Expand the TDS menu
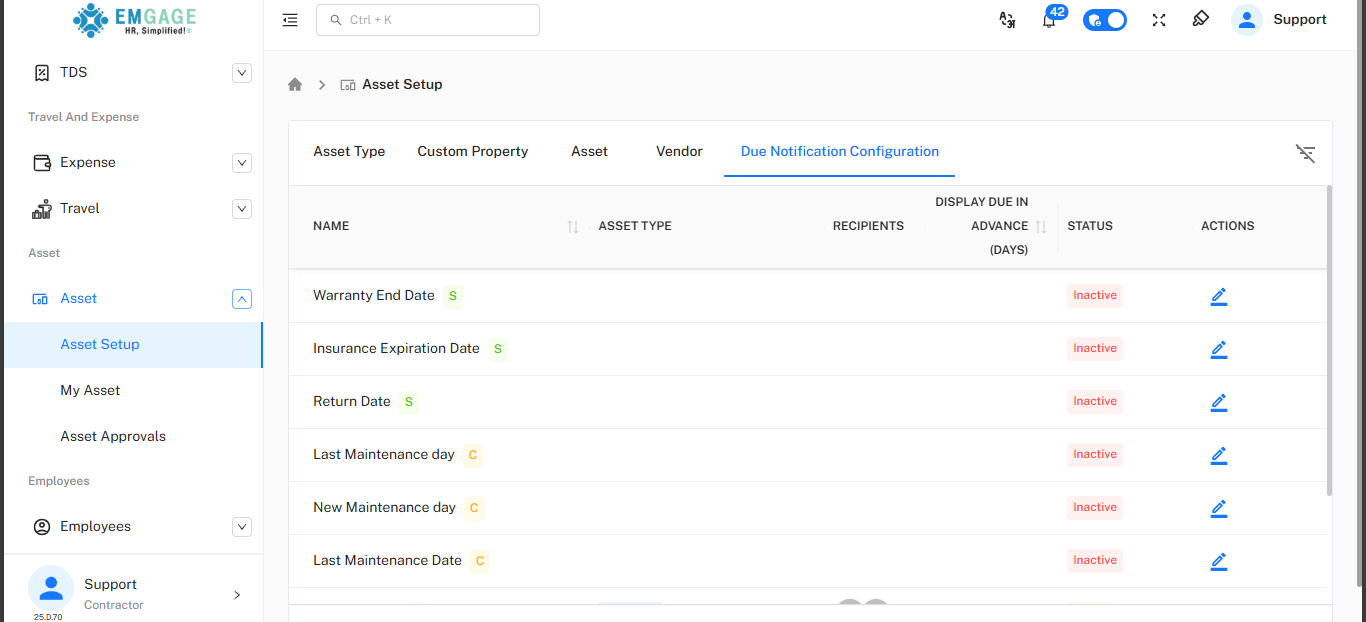Image resolution: width=1366 pixels, height=622 pixels. (x=241, y=73)
